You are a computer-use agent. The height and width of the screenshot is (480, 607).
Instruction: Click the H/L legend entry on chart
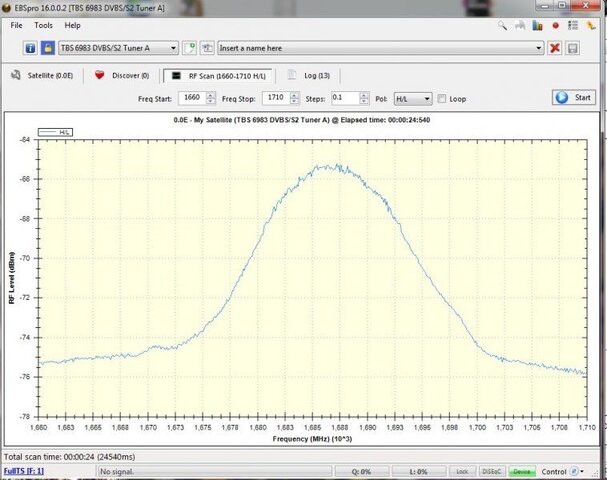55,132
